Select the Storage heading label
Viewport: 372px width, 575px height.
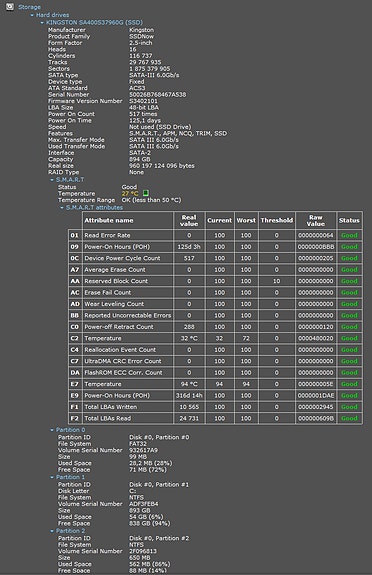pos(29,7)
